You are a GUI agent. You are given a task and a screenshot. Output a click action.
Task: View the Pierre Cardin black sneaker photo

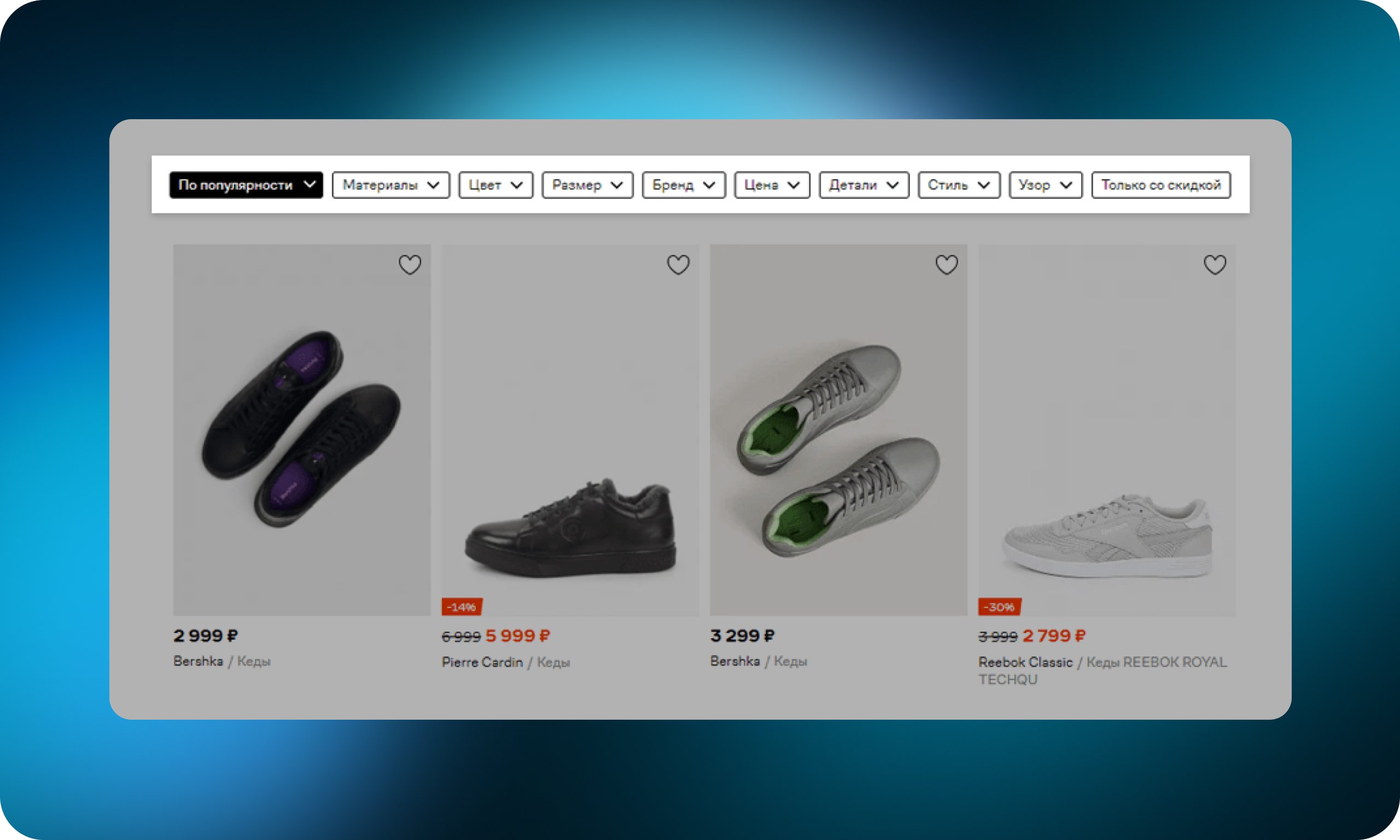(x=570, y=430)
